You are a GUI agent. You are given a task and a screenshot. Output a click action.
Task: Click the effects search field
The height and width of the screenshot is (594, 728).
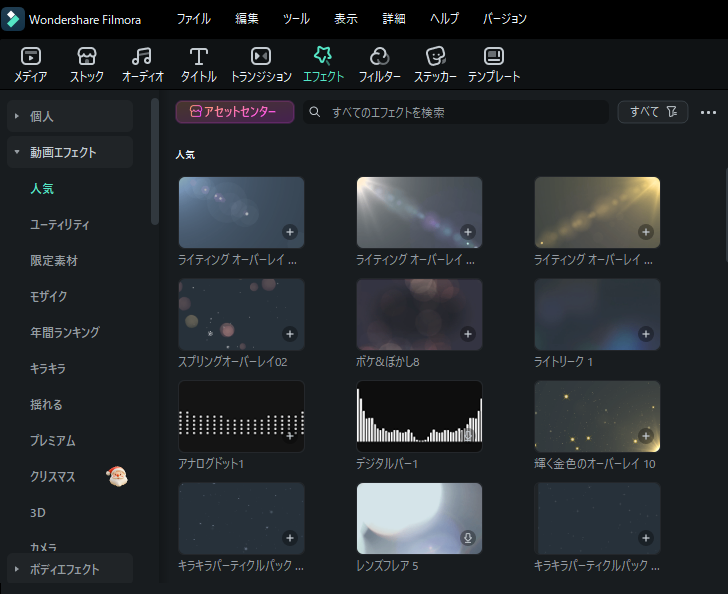pyautogui.click(x=456, y=112)
